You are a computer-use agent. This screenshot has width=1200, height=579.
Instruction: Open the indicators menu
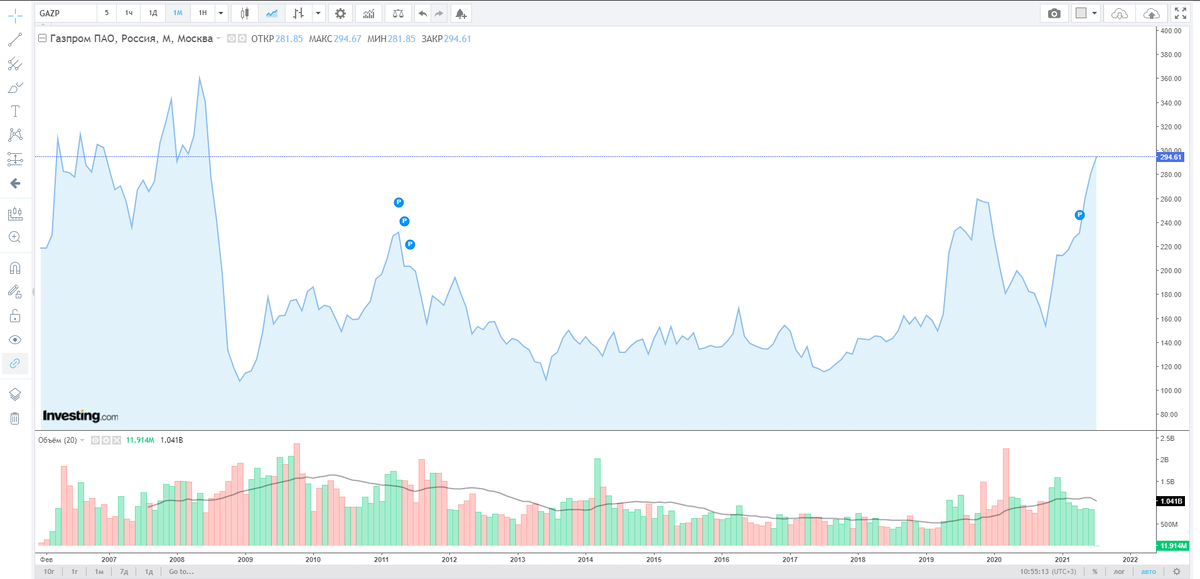(x=370, y=13)
